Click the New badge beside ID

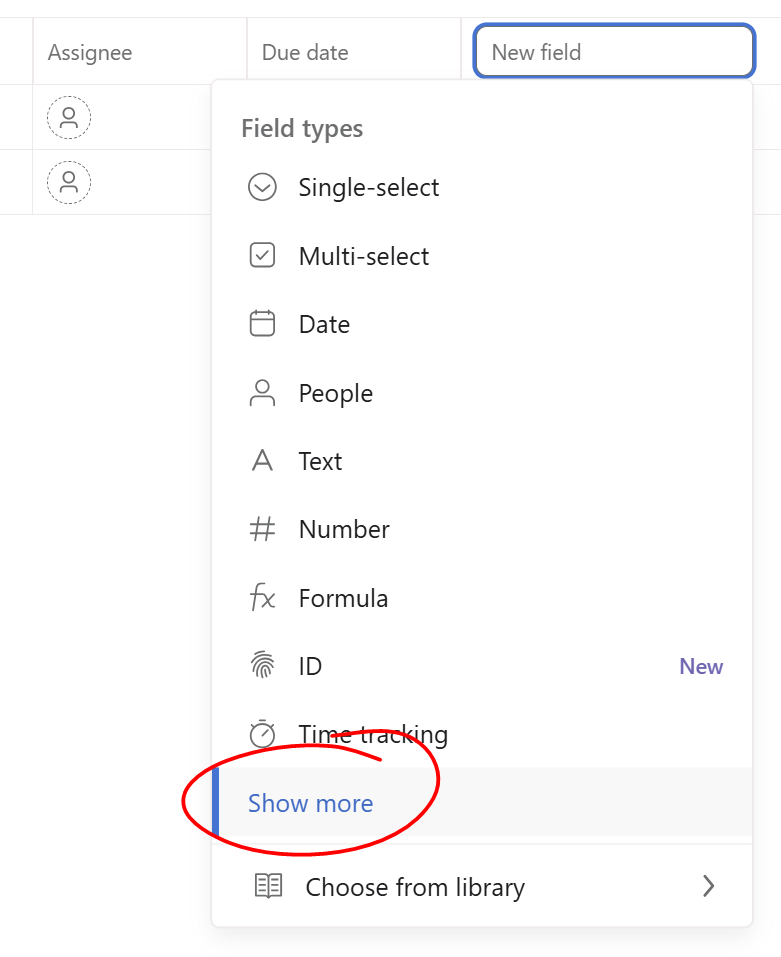click(x=701, y=666)
